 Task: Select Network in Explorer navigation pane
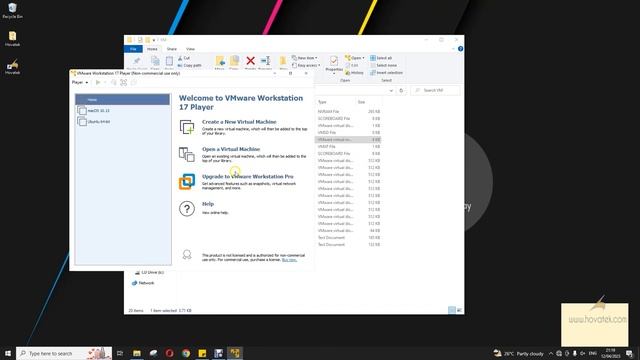143,283
